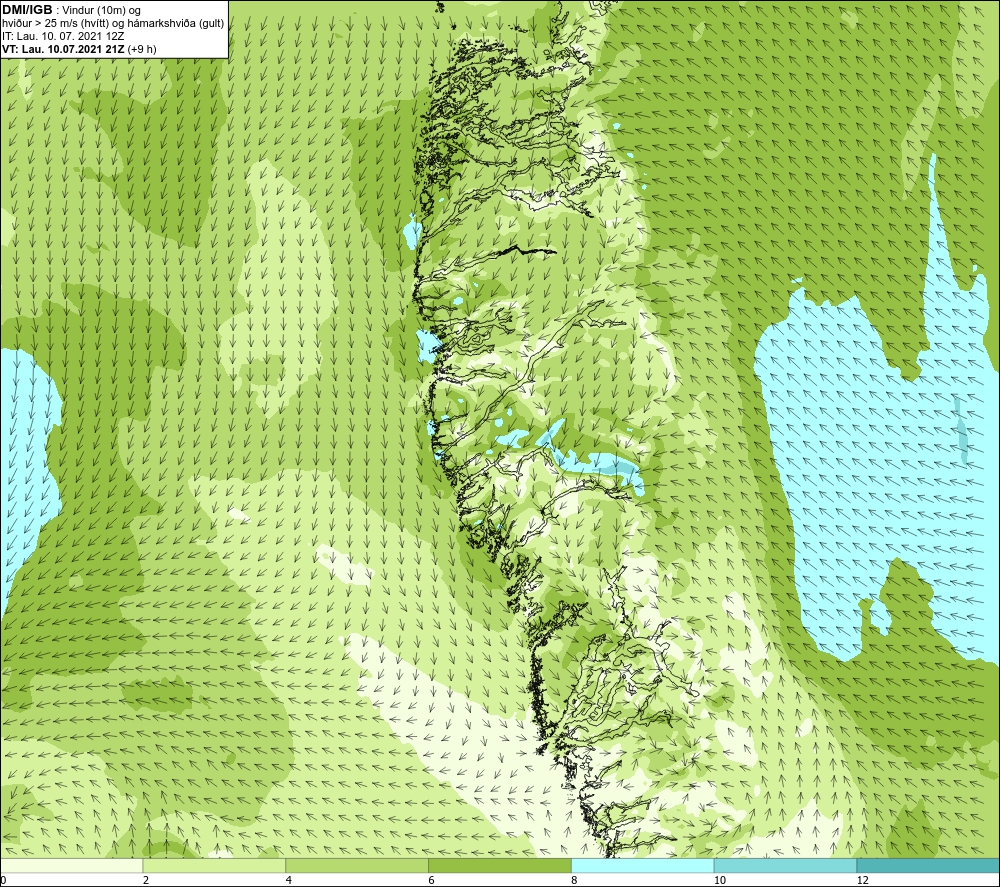The width and height of the screenshot is (1000, 887).
Task: Click the legend scale label '12'
Action: pos(863,881)
